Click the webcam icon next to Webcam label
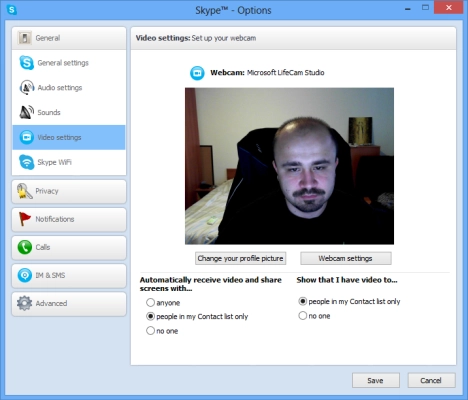 coord(197,73)
